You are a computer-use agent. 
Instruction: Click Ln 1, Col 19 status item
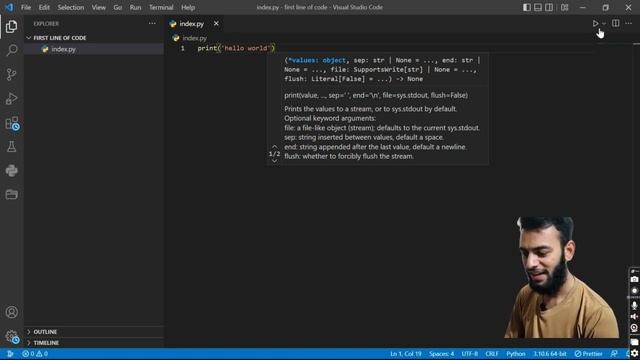pyautogui.click(x=406, y=354)
